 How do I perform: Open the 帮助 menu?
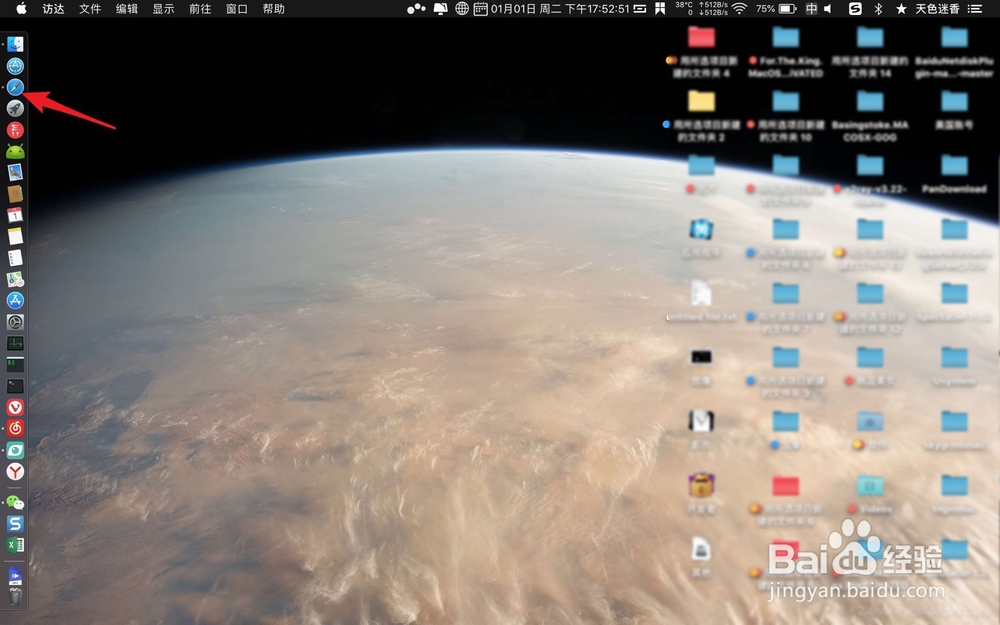[x=274, y=8]
